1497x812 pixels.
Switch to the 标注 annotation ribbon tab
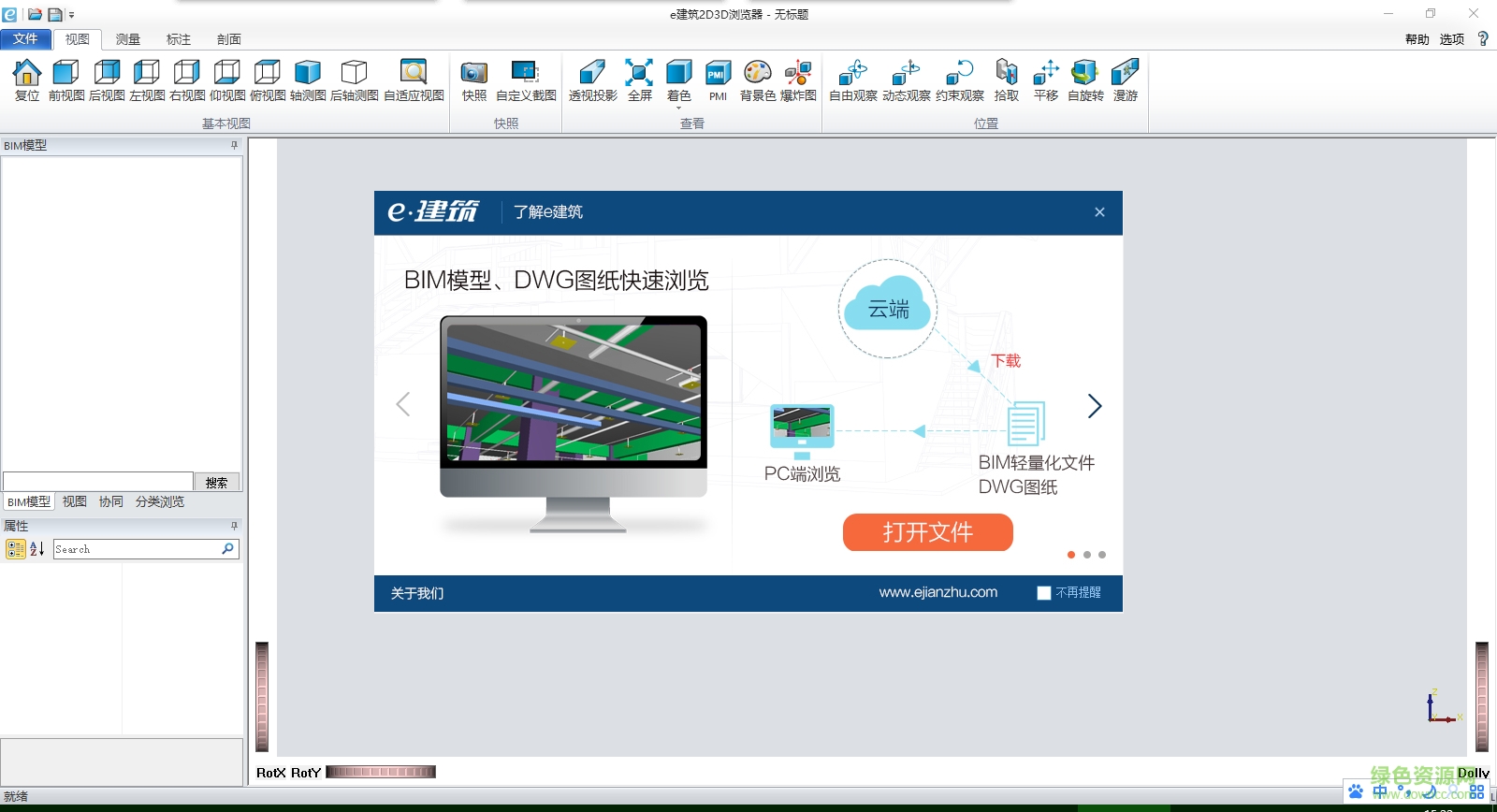179,39
